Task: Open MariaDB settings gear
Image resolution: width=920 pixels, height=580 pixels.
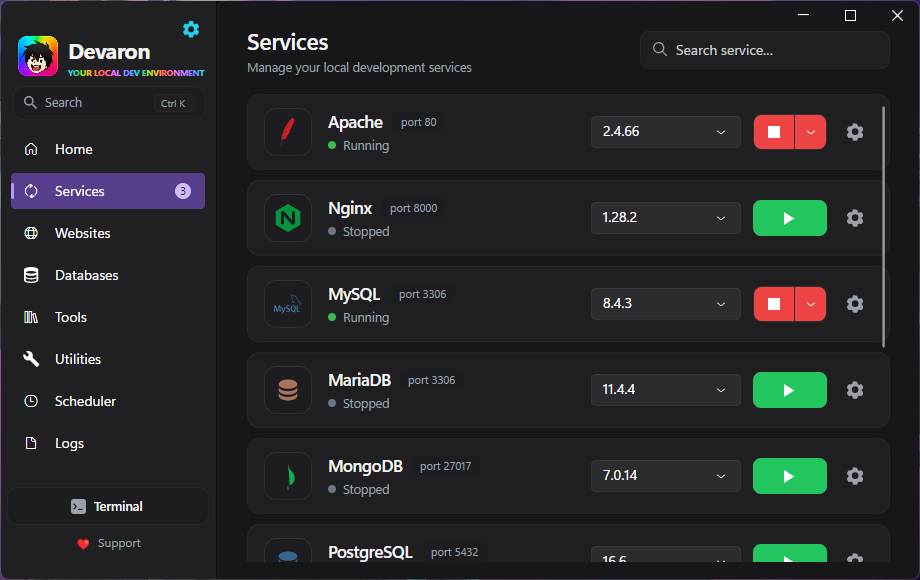Action: pyautogui.click(x=855, y=390)
